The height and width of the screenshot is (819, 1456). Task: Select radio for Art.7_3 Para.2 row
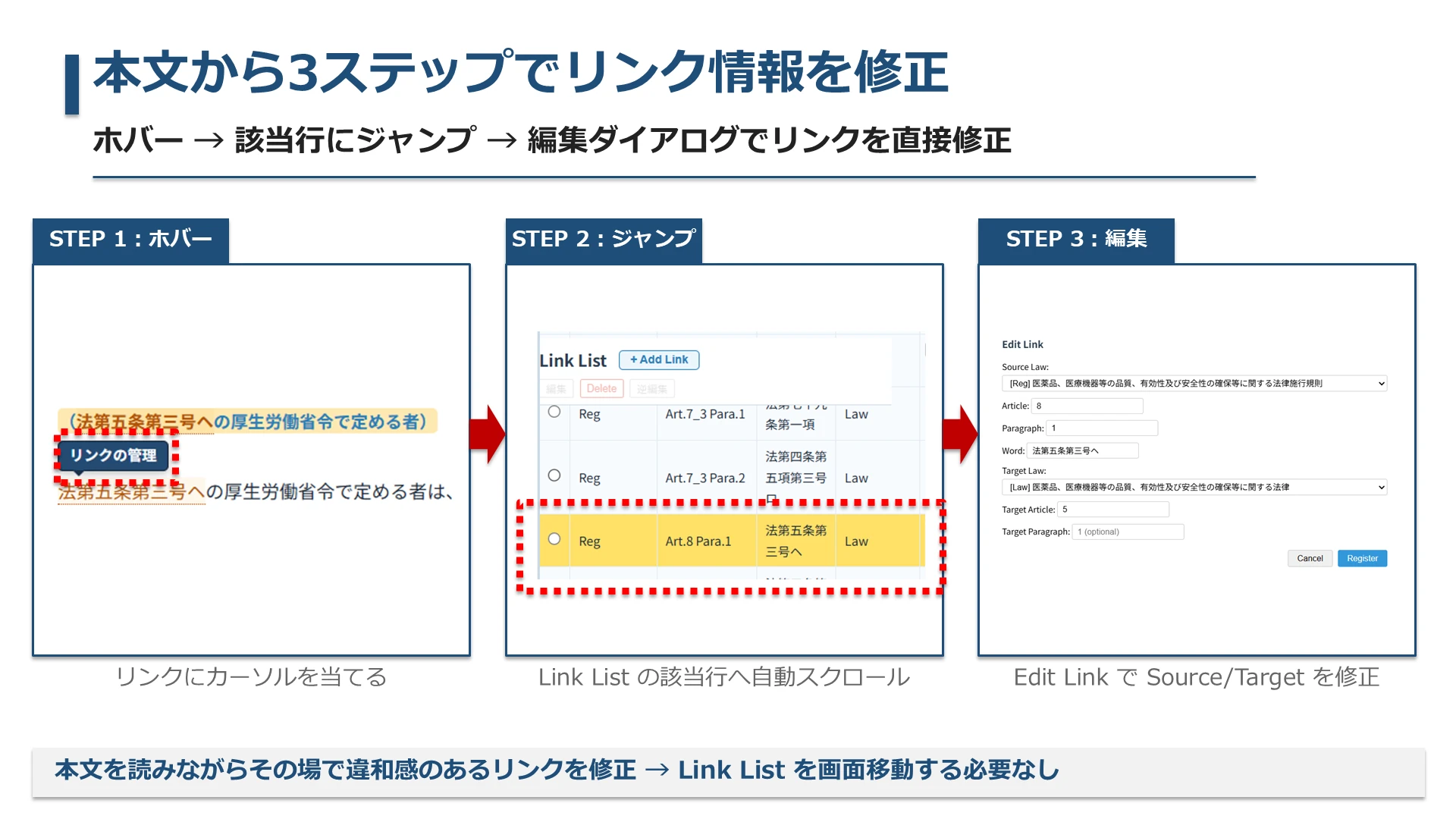554,475
